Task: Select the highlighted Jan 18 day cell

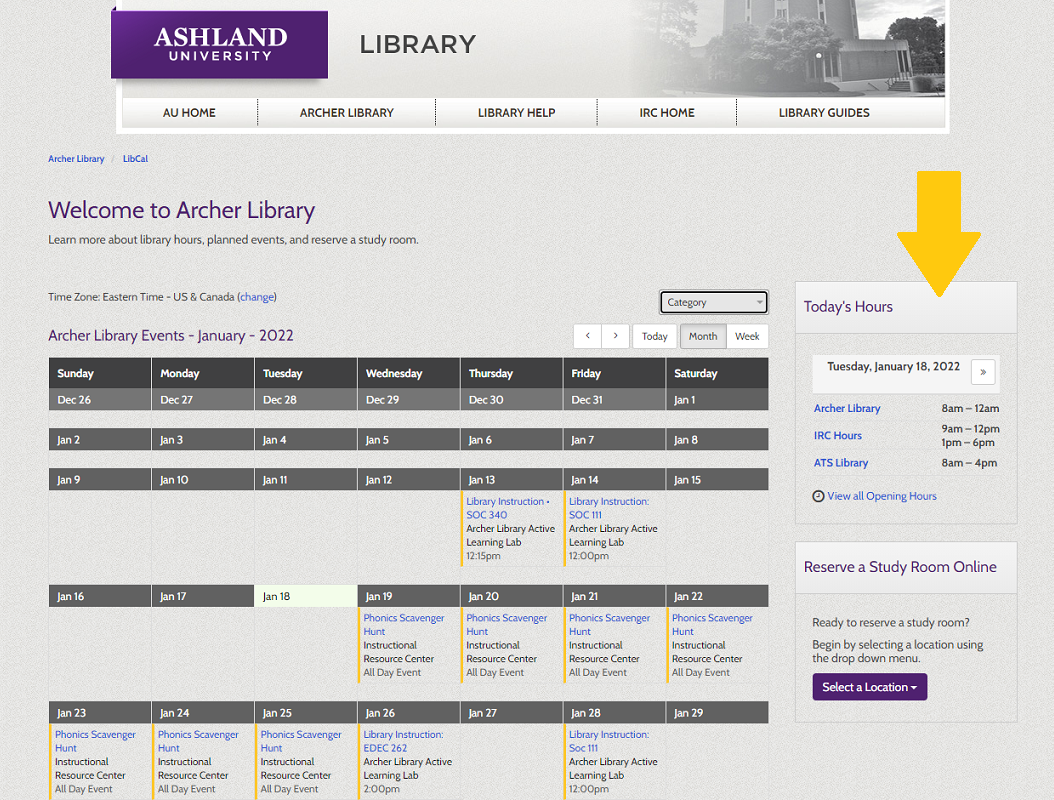Action: [305, 596]
